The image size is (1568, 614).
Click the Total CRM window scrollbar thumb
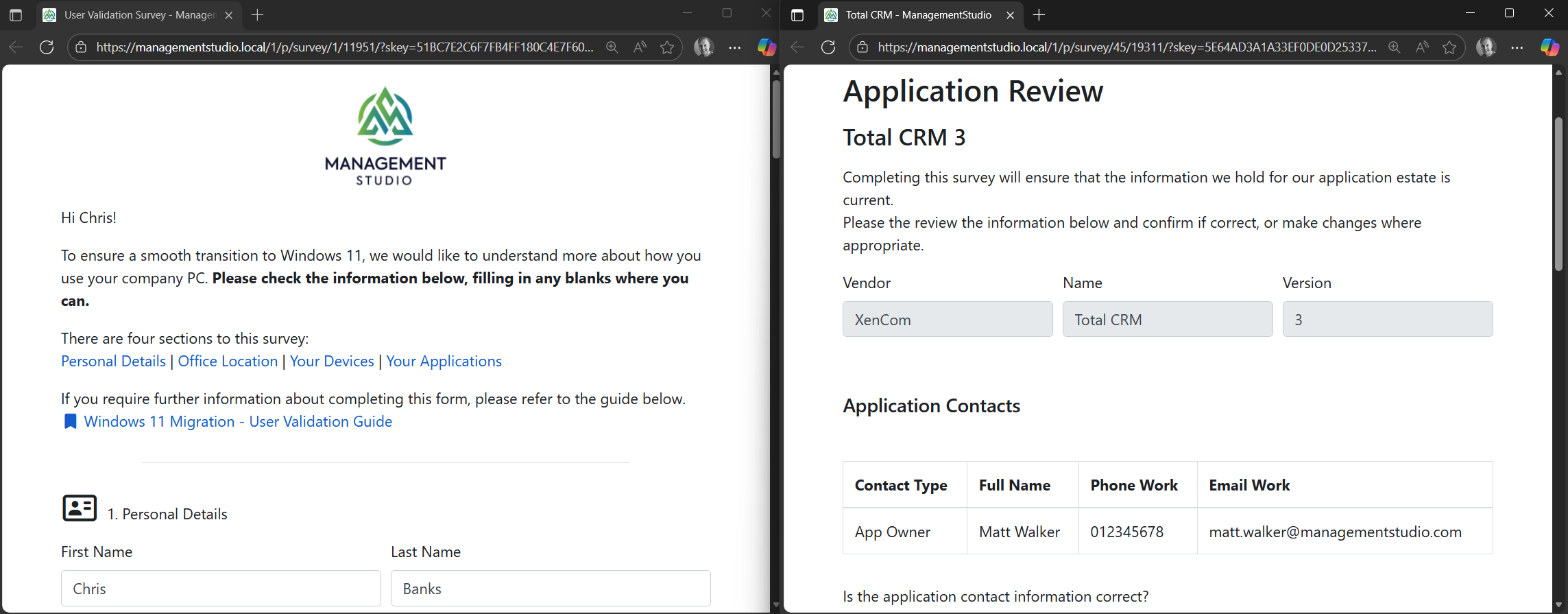point(1558,194)
